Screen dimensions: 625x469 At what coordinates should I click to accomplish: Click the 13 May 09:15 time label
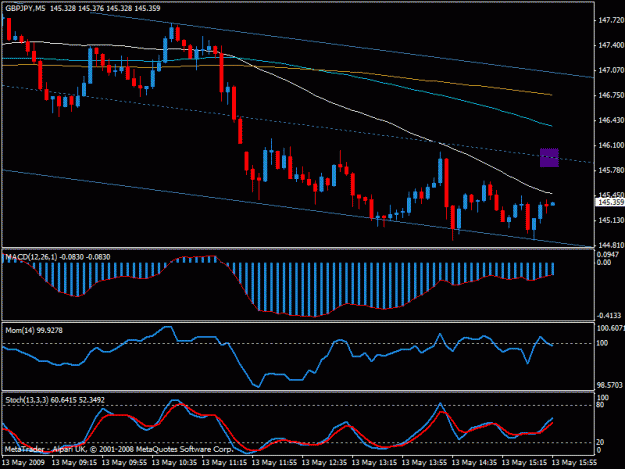[75, 463]
